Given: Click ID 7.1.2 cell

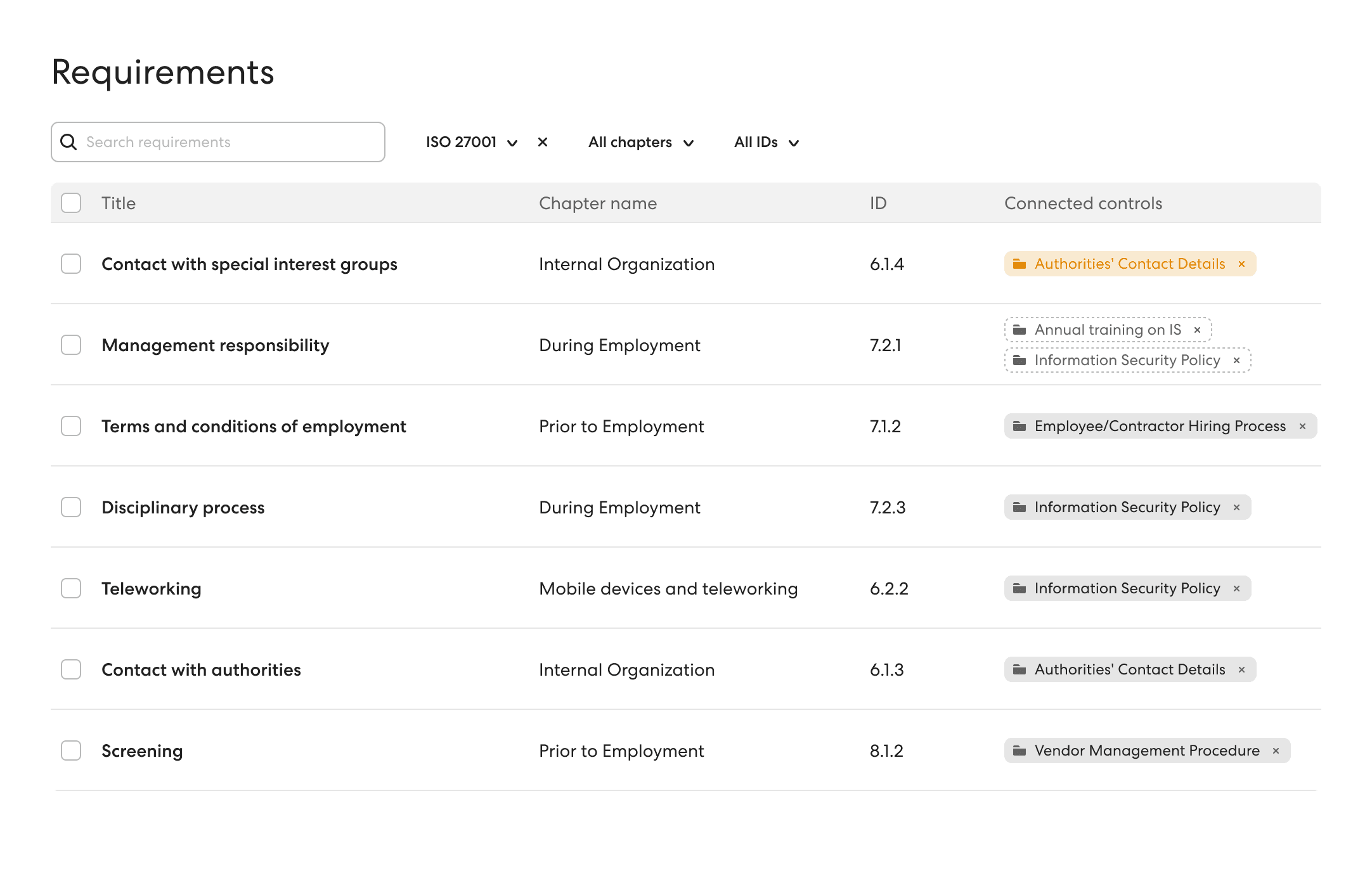Looking at the screenshot, I should [x=885, y=426].
